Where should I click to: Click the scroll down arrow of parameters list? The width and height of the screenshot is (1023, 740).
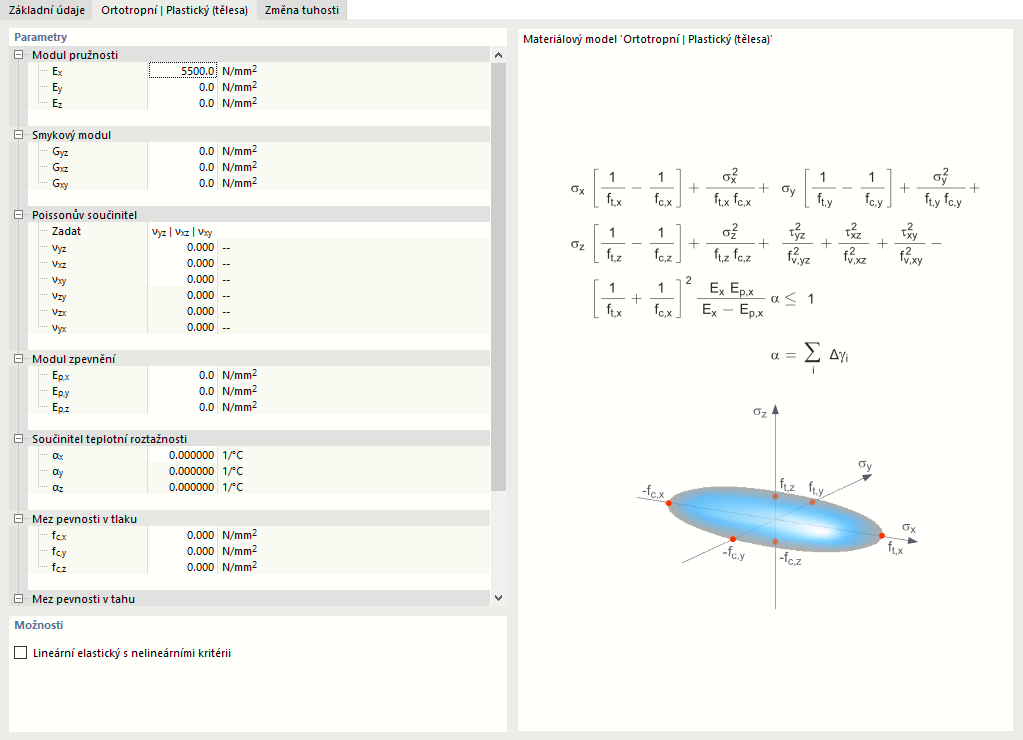coord(498,598)
